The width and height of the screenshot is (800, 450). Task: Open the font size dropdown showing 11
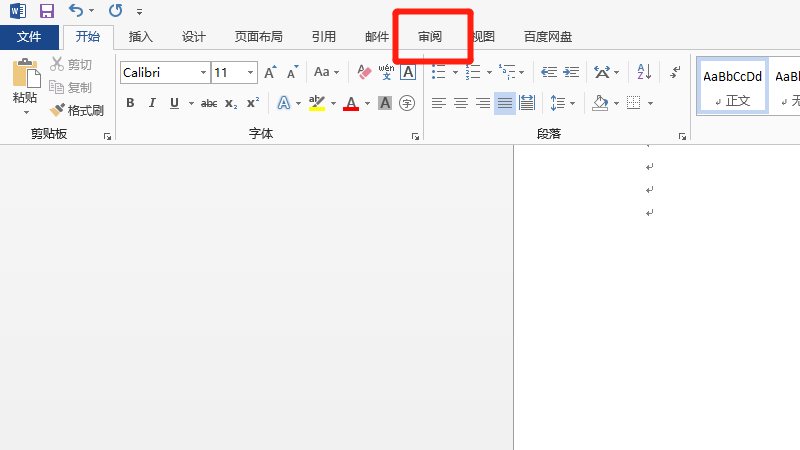(x=250, y=72)
